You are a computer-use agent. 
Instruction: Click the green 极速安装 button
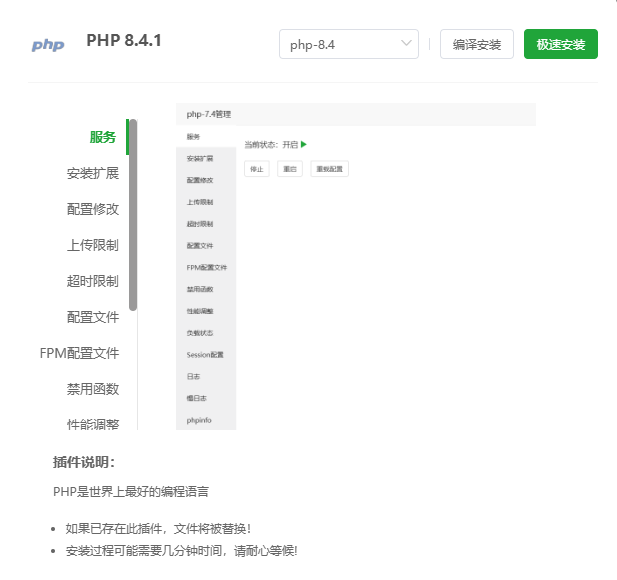[561, 44]
